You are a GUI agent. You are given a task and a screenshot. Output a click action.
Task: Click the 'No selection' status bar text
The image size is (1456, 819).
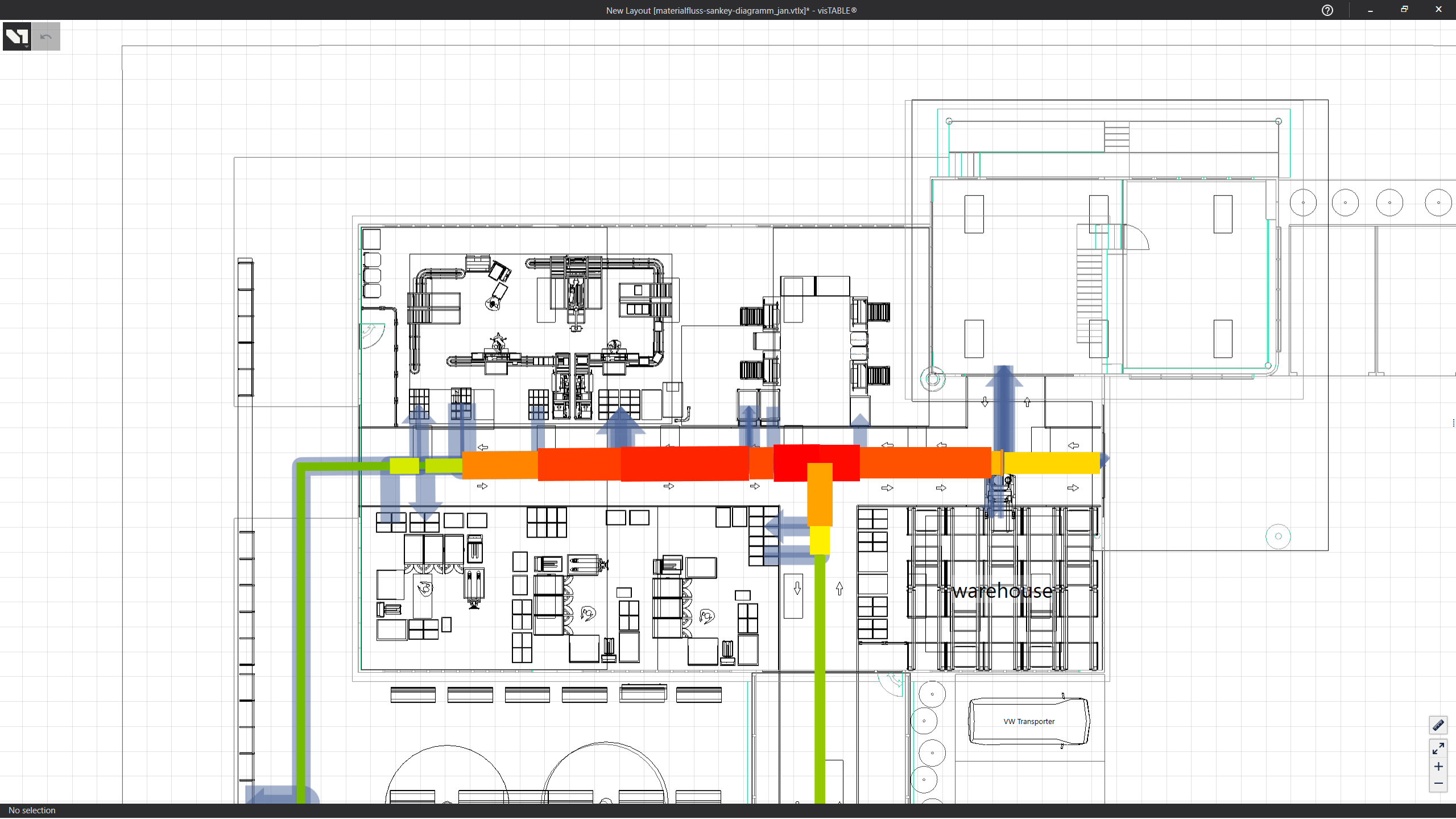32,810
